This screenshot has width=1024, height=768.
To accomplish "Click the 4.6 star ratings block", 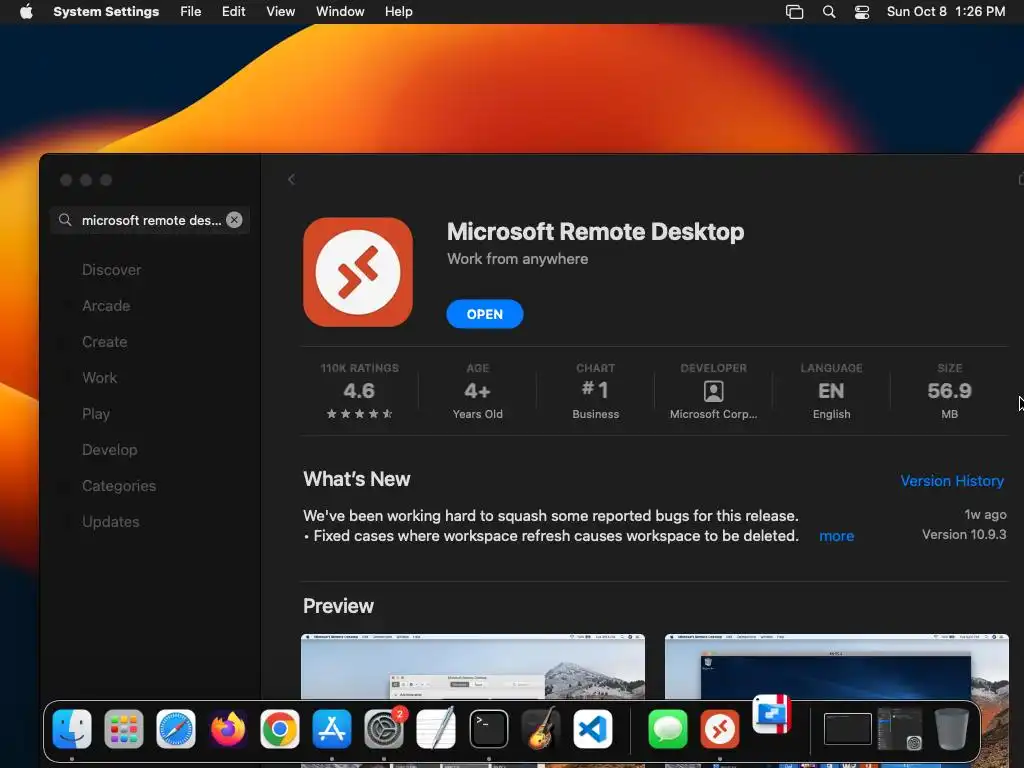I will 359,391.
